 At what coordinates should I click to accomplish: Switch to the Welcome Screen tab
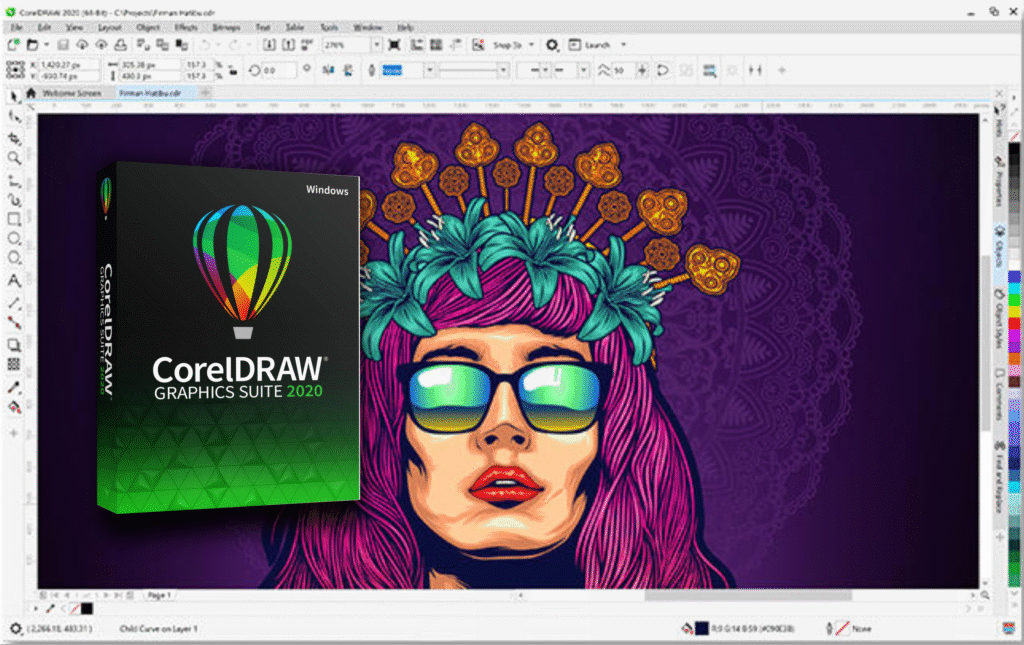tap(72, 93)
